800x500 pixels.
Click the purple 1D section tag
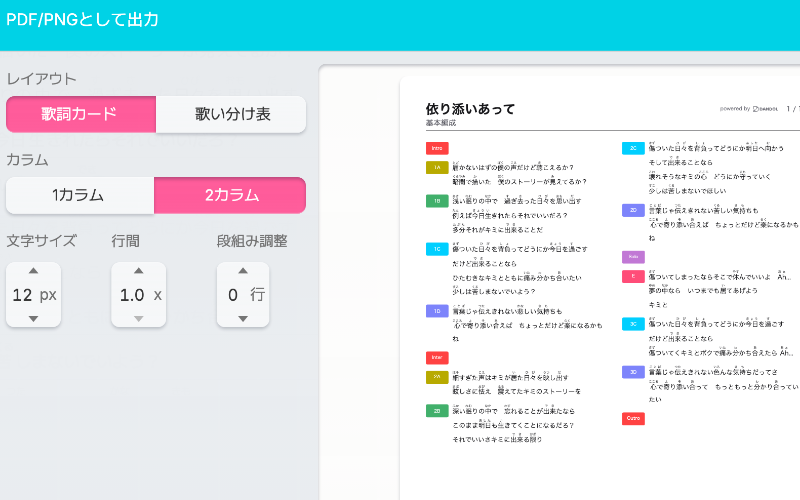click(437, 311)
